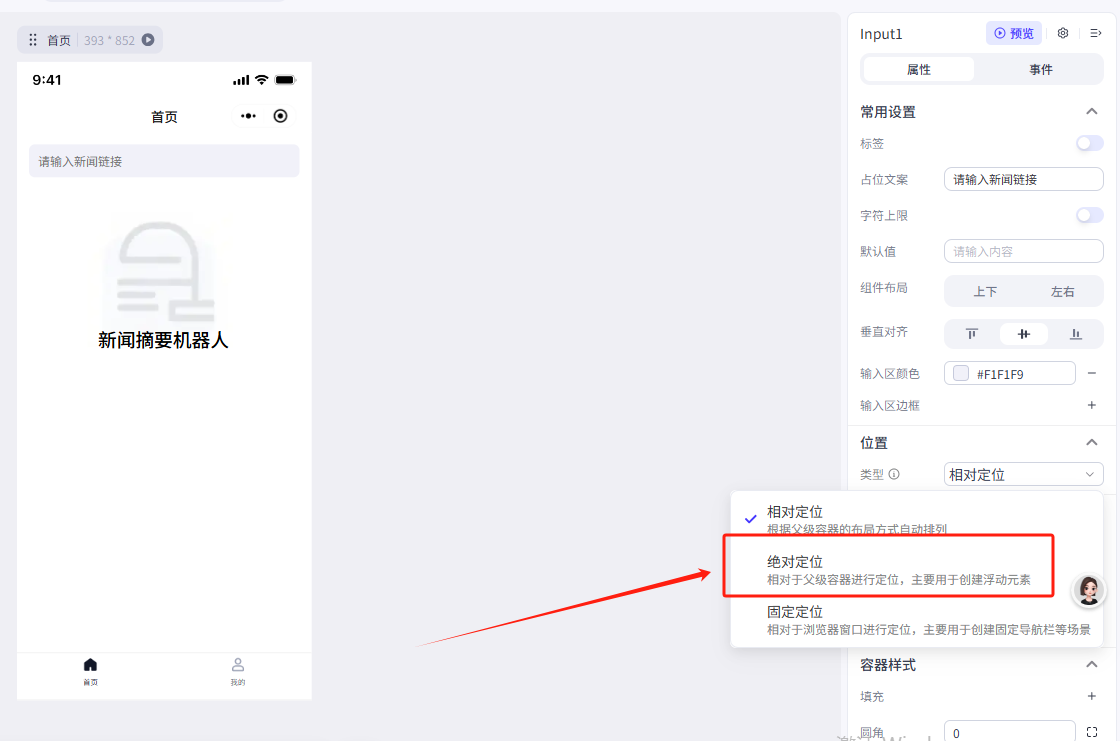Image resolution: width=1120 pixels, height=741 pixels.
Task: Choose 左右 component layout option
Action: (x=1062, y=292)
